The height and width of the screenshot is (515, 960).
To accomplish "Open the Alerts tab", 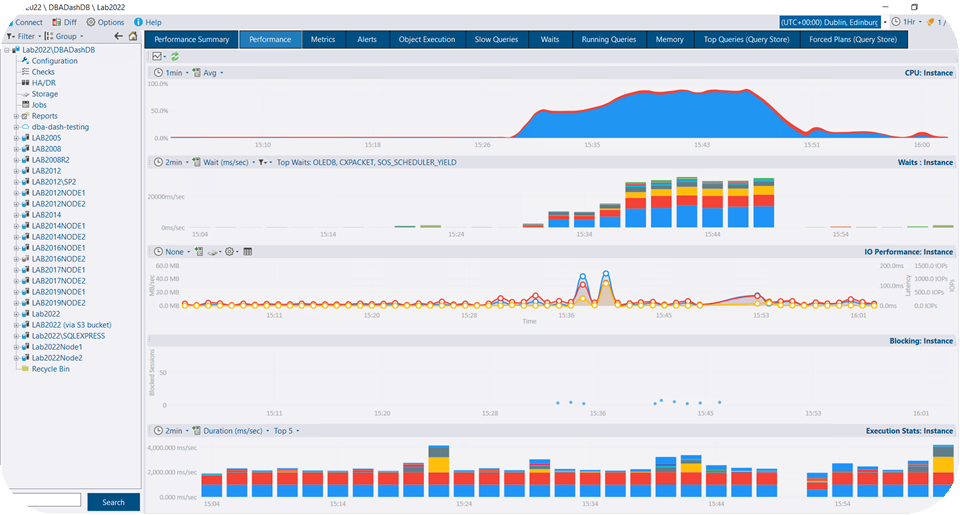I will click(367, 39).
